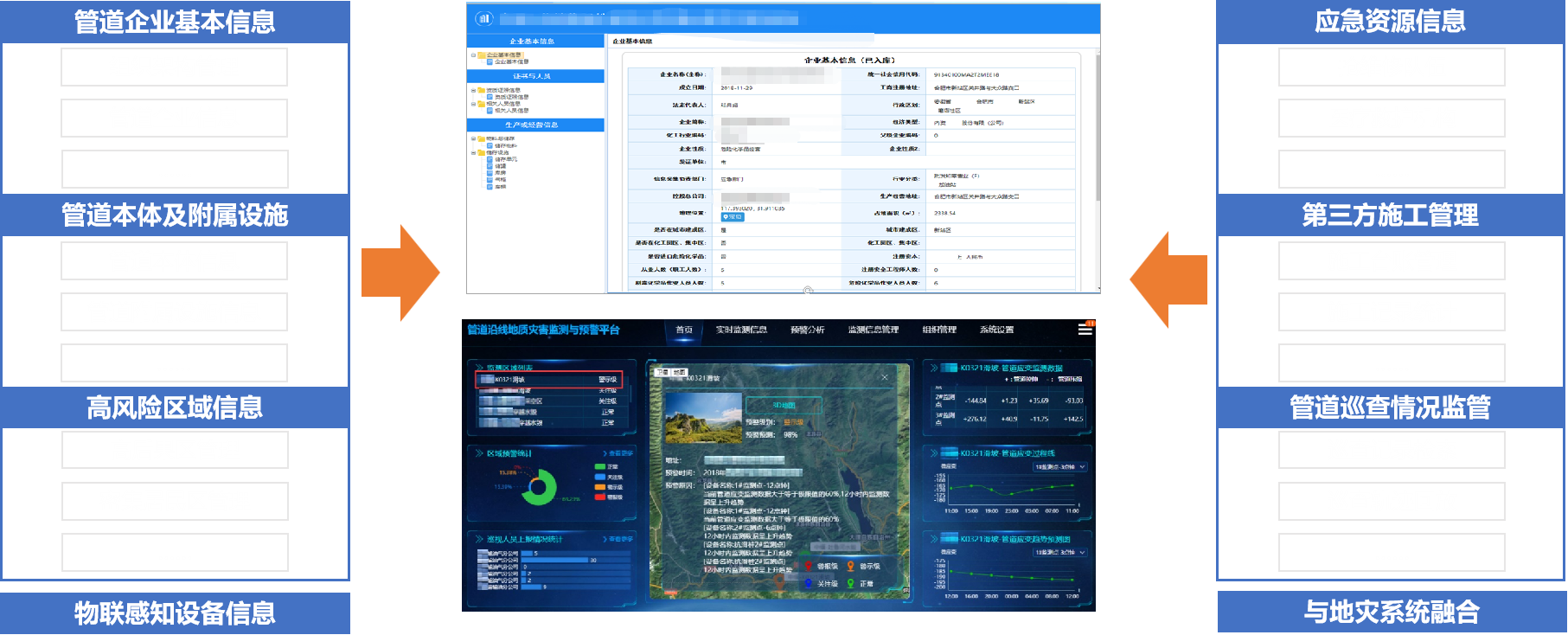The width and height of the screenshot is (1568, 635).
Task: Click the blue 定位 location pin button
Action: coord(732,217)
